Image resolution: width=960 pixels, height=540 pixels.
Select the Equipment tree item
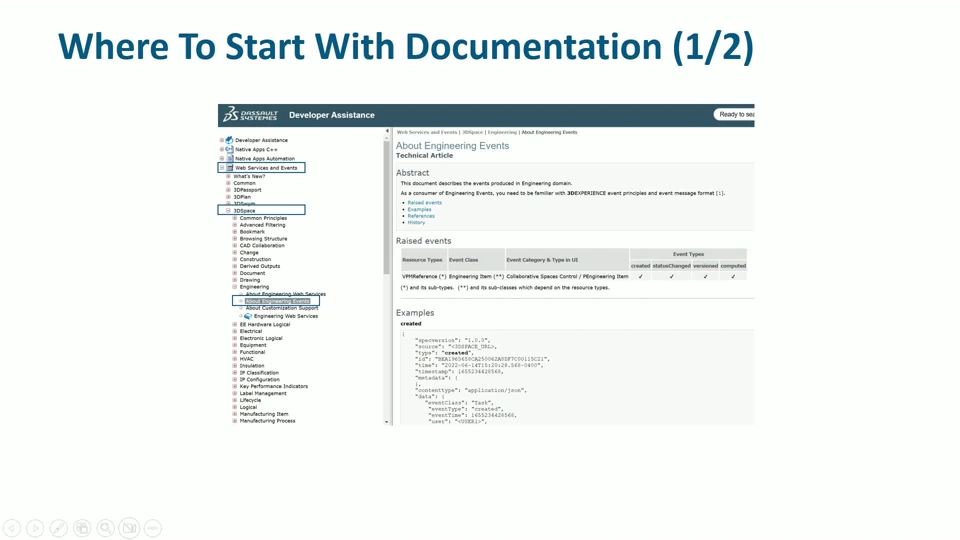click(x=253, y=345)
